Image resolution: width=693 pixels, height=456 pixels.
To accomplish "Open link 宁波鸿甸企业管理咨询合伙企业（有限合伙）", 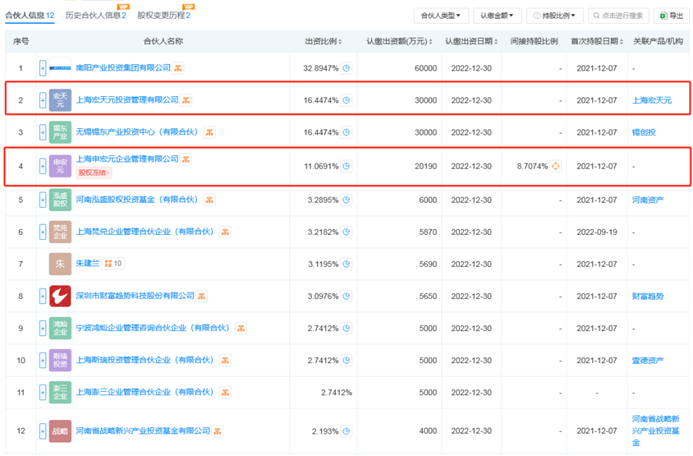I will click(x=155, y=328).
